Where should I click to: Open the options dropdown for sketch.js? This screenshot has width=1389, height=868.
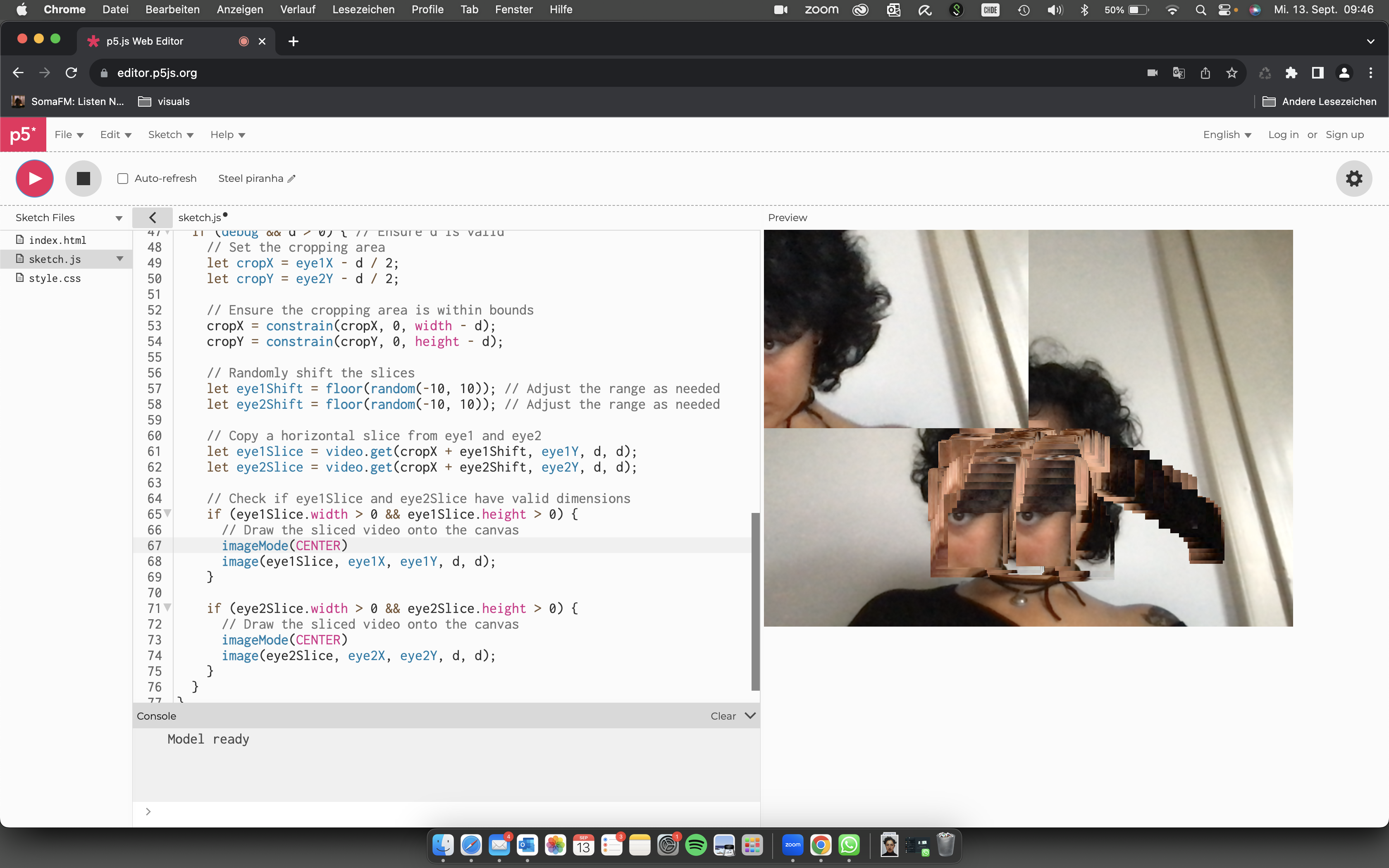pyautogui.click(x=120, y=258)
